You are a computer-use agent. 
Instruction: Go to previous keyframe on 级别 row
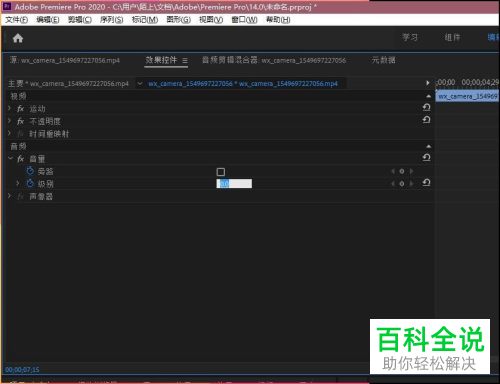[393, 183]
